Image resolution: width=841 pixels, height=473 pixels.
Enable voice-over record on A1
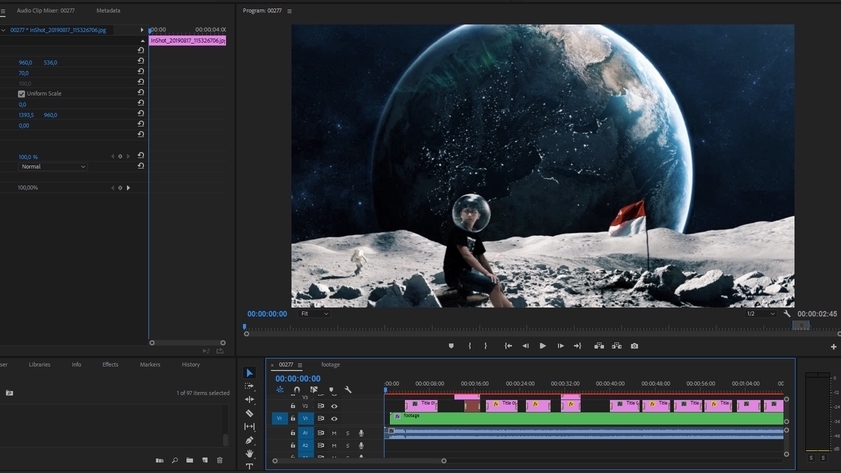[x=361, y=433]
